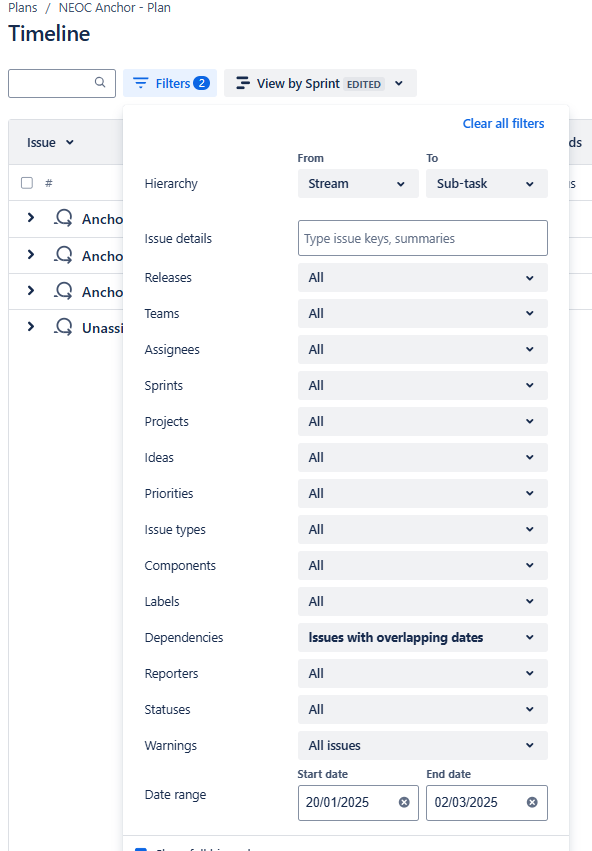Click the Assignees label
592x851 pixels.
(172, 350)
